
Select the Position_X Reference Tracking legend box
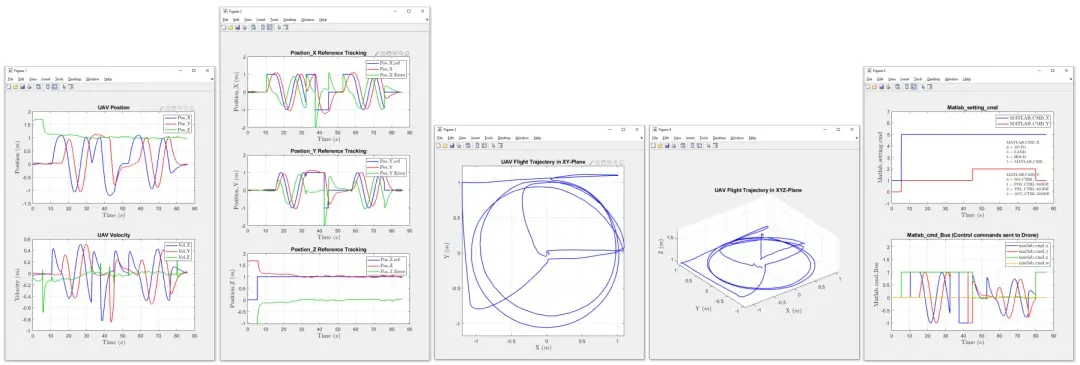(x=386, y=68)
